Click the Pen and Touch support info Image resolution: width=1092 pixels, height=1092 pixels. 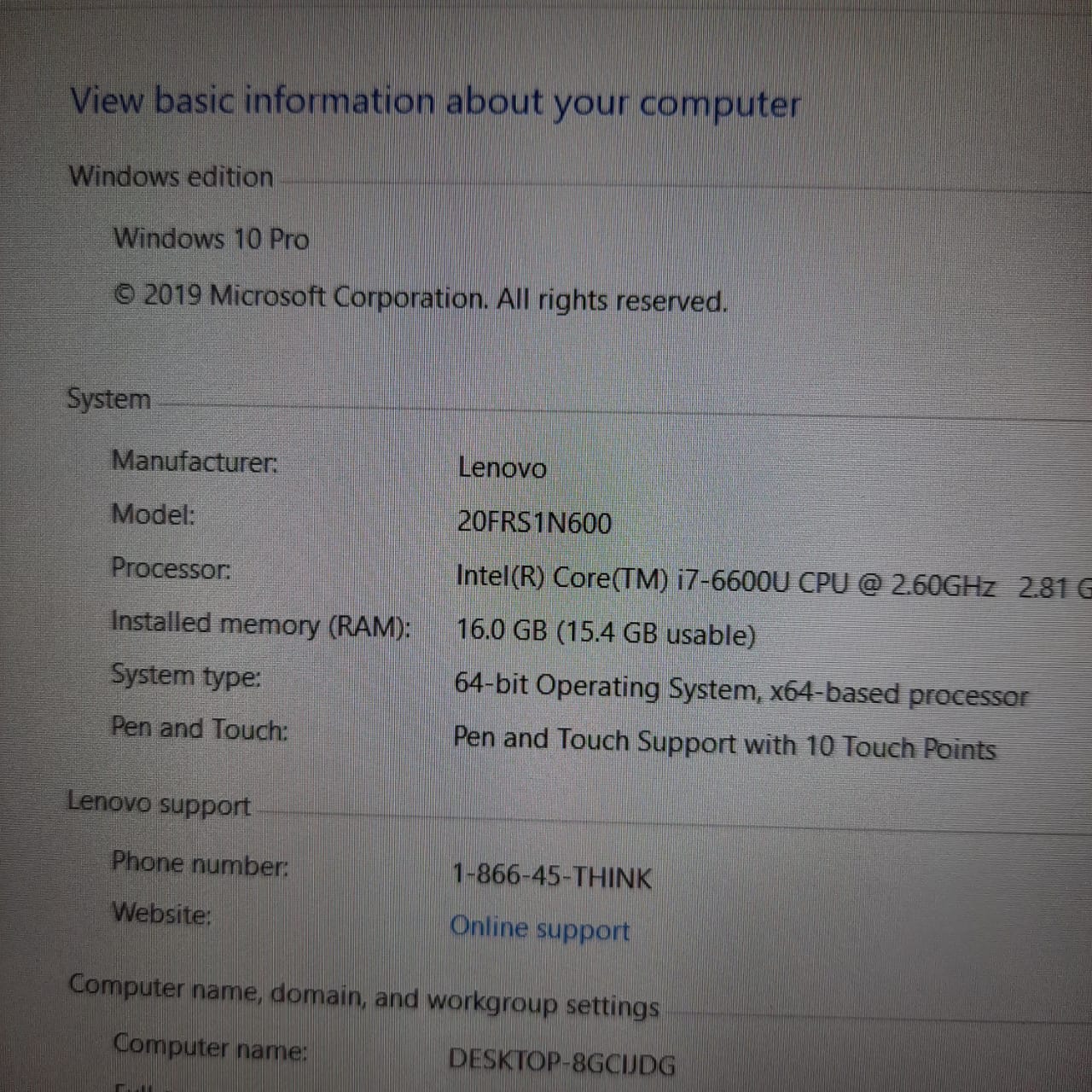pyautogui.click(x=725, y=742)
